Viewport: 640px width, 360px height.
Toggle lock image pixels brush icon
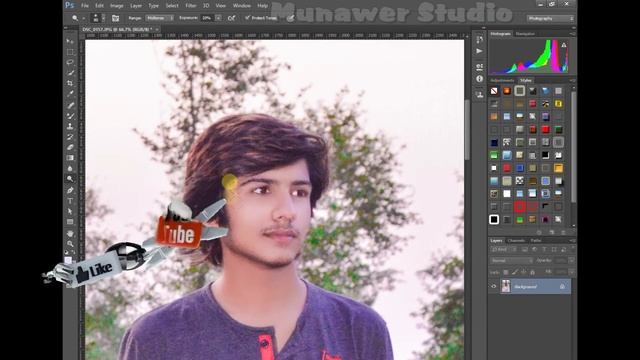coord(515,272)
